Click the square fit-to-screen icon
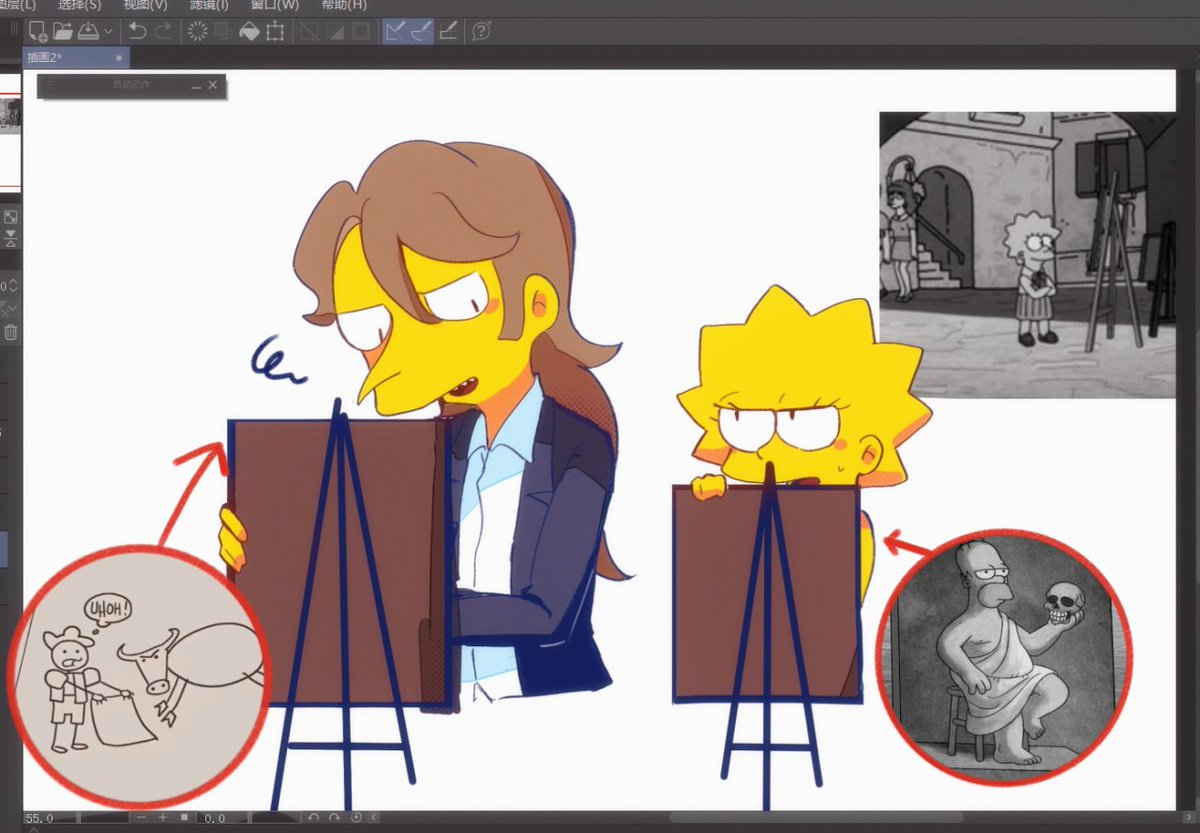Screen dimensions: 1200x833 coord(184,818)
